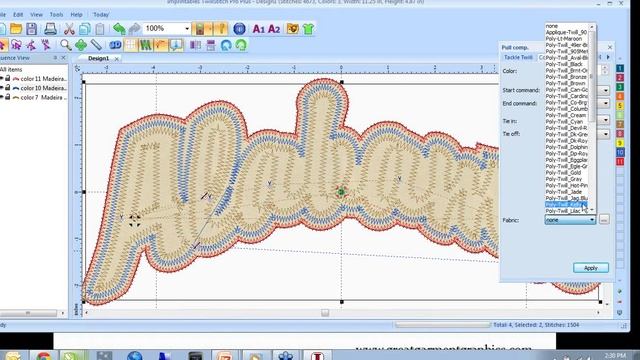Open the Start command dropdown arrow
The image size is (640, 360).
tap(606, 90)
